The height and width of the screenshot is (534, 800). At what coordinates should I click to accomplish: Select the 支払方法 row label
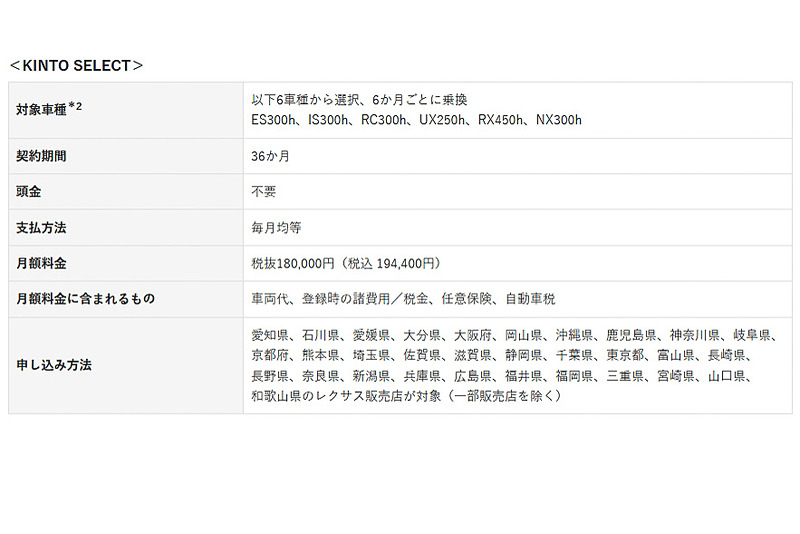41,227
